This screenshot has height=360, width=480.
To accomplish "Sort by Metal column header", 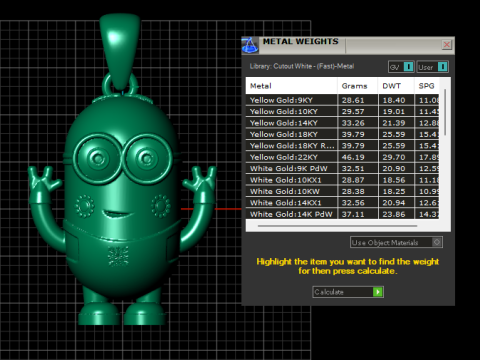I will click(291, 86).
